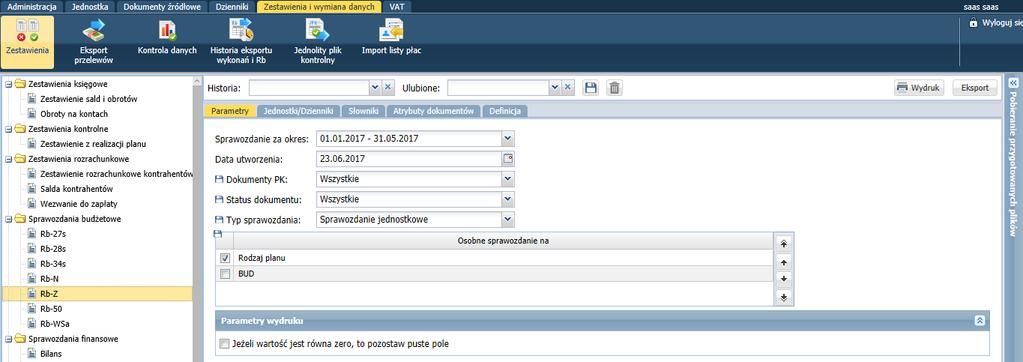Viewport: 1023px width, 362px height.
Task: Click the save favorite floppy disk icon
Action: coord(591,88)
